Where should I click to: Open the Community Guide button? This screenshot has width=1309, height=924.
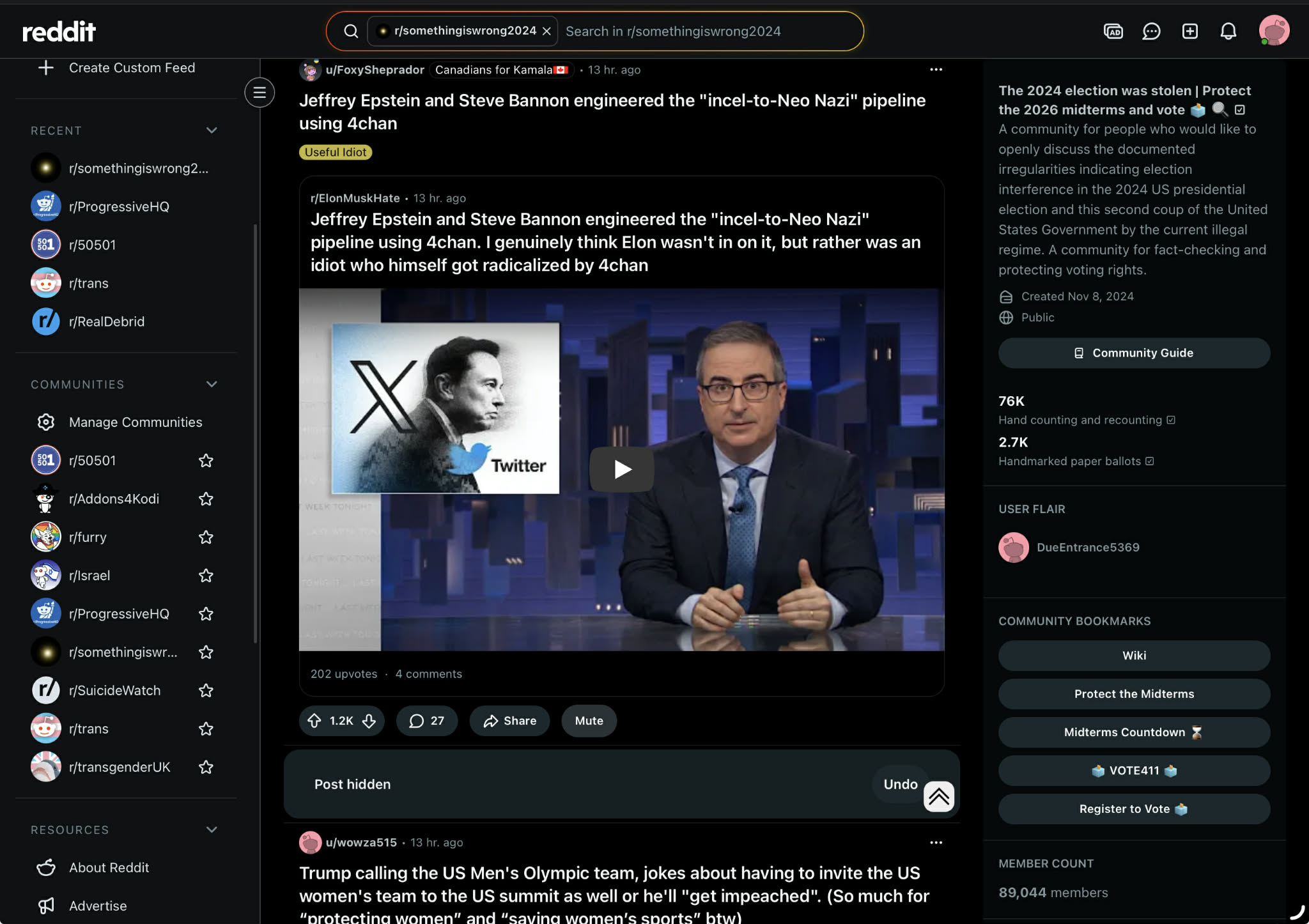pyautogui.click(x=1134, y=353)
